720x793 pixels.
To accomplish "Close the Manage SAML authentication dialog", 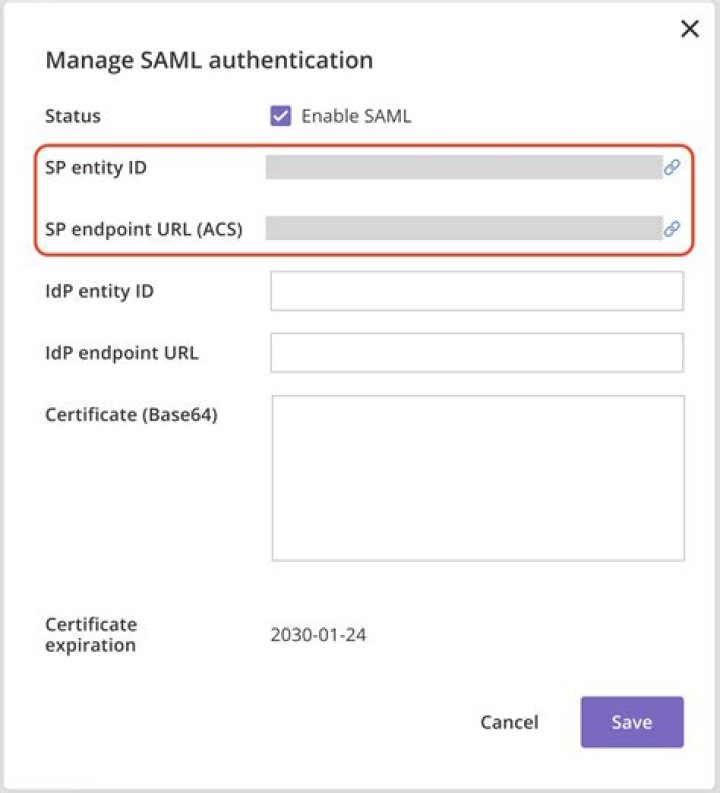I will point(689,29).
